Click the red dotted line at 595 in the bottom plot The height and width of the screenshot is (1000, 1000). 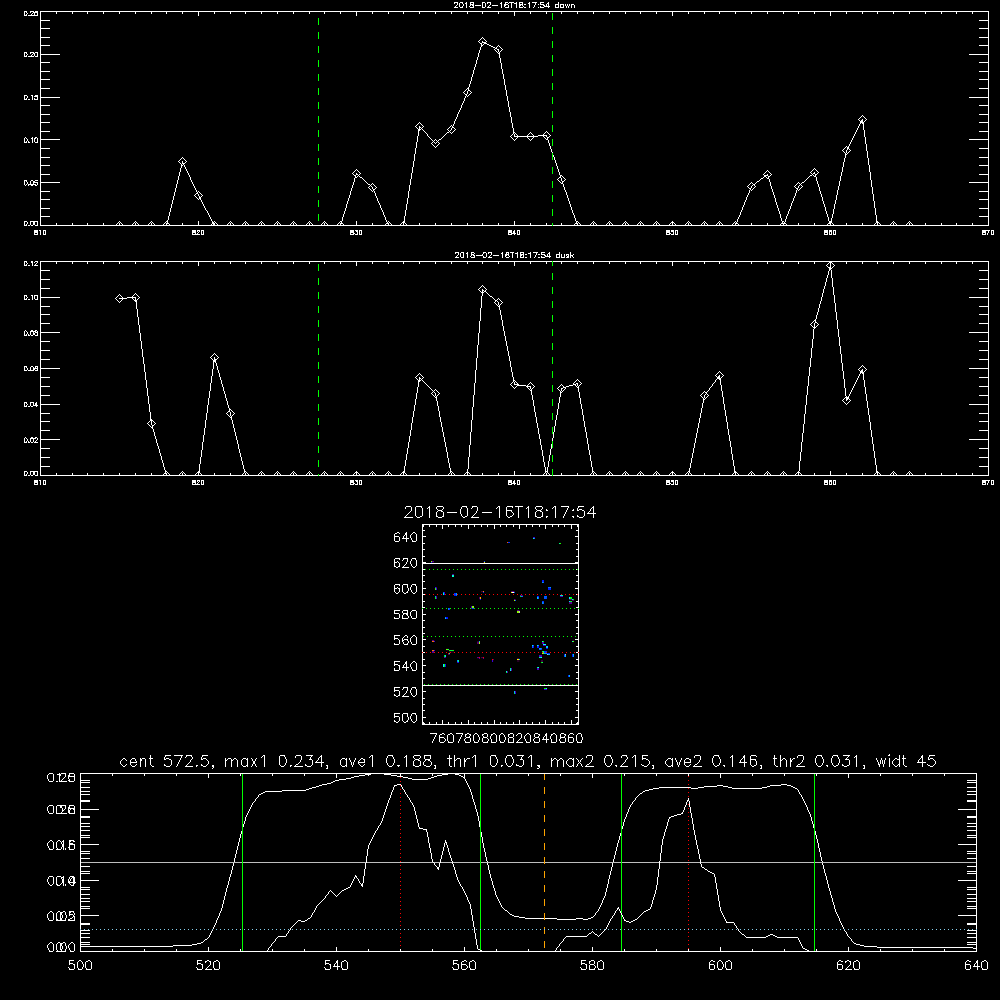[689, 862]
